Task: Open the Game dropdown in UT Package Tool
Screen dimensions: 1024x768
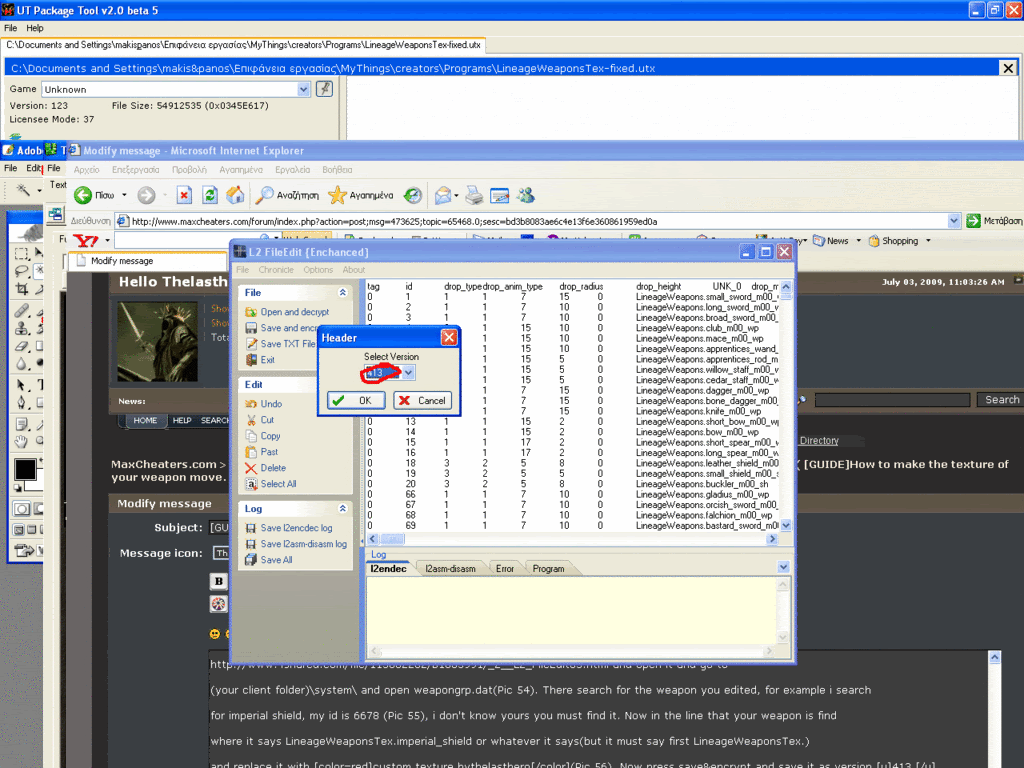Action: (x=304, y=89)
